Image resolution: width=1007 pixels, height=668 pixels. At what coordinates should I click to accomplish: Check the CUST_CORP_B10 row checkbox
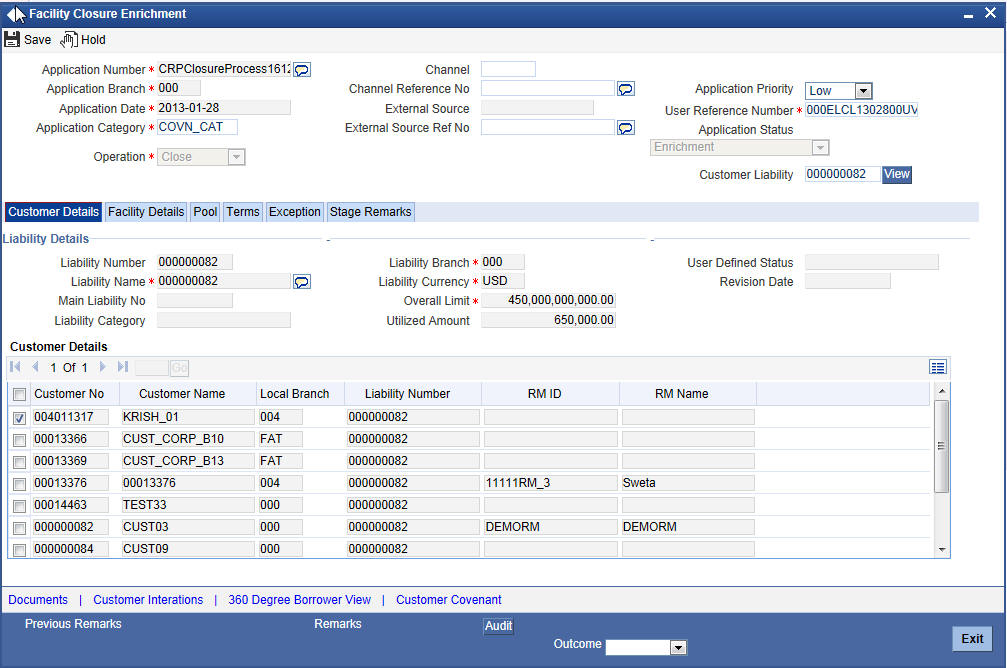coord(19,440)
